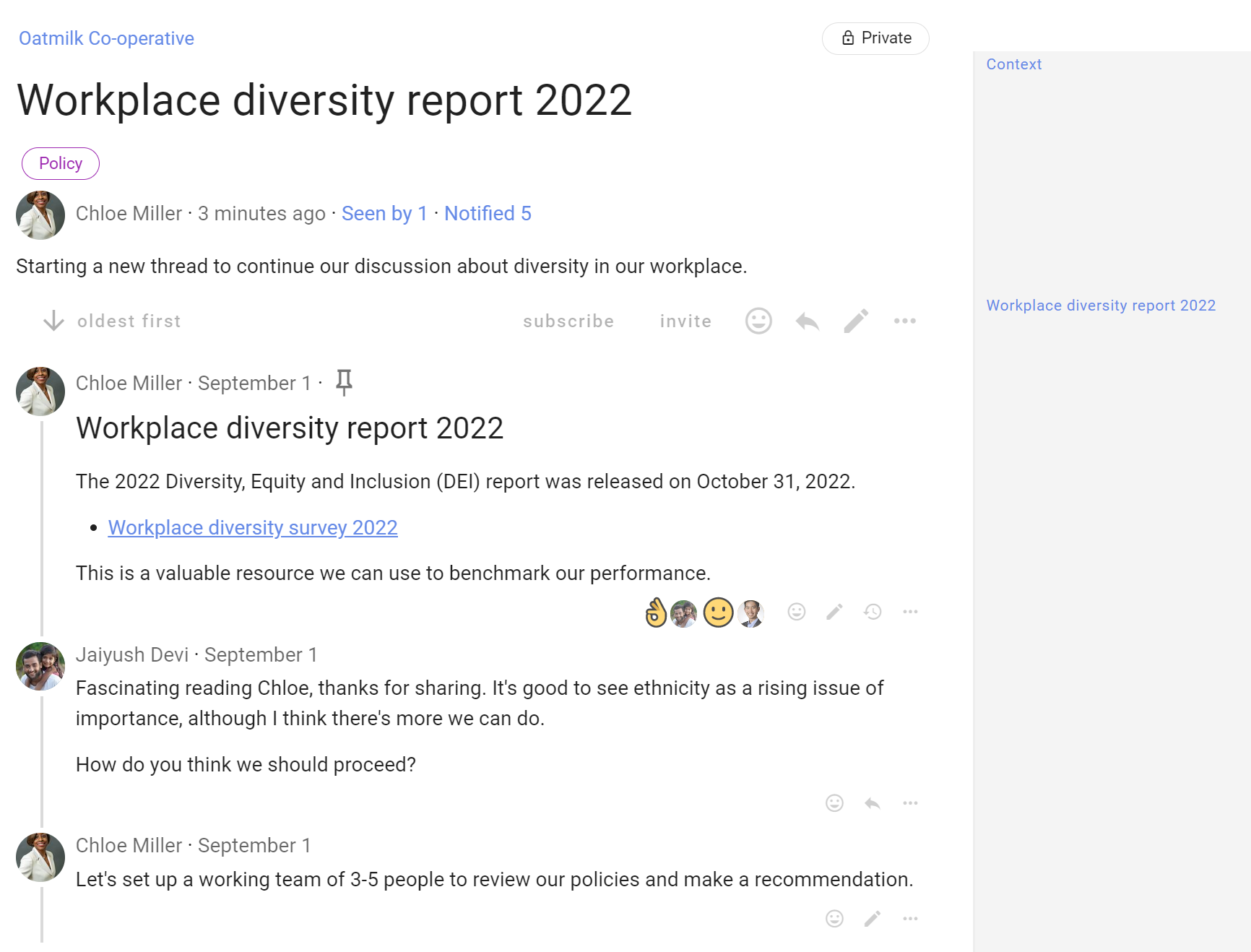Open more options on Jaiyush's comment
The image size is (1251, 952).
pos(910,803)
